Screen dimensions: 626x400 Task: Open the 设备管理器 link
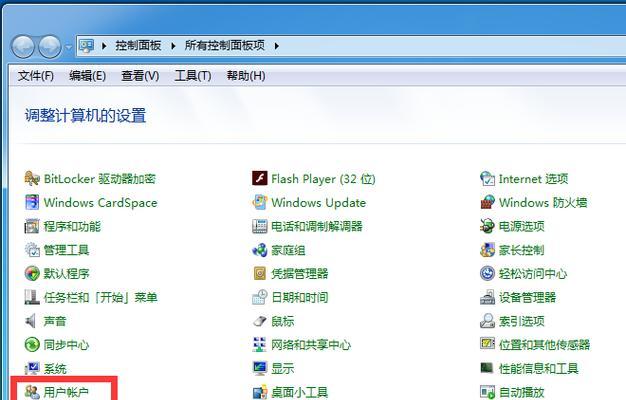pyautogui.click(x=527, y=297)
